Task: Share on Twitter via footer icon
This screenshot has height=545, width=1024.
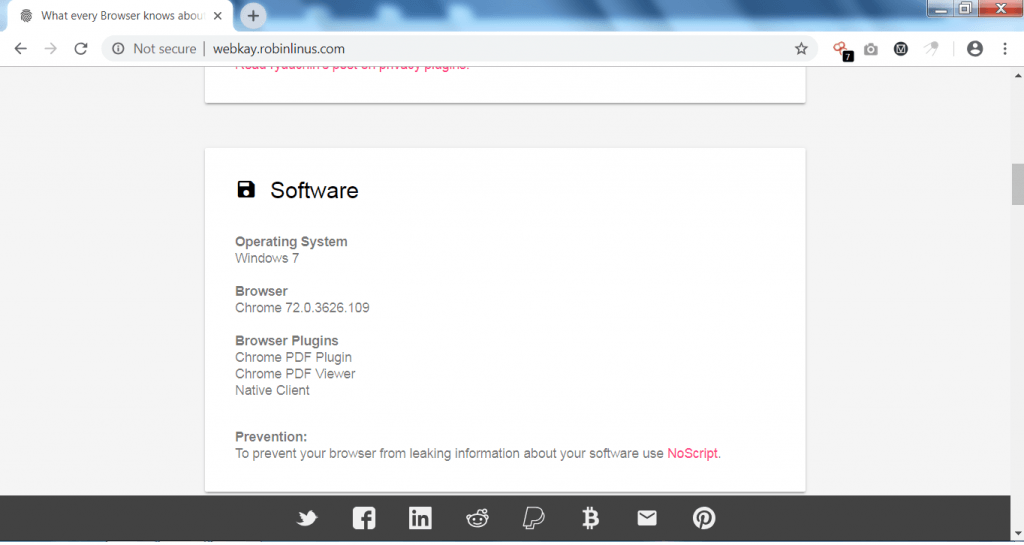Action: point(306,518)
